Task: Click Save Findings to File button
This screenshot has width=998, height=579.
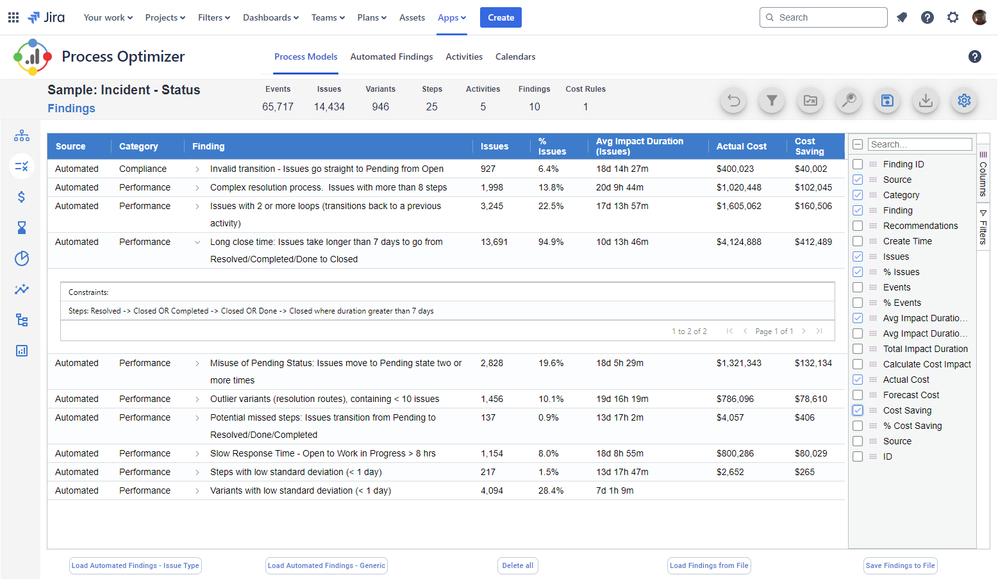Action: click(x=900, y=566)
